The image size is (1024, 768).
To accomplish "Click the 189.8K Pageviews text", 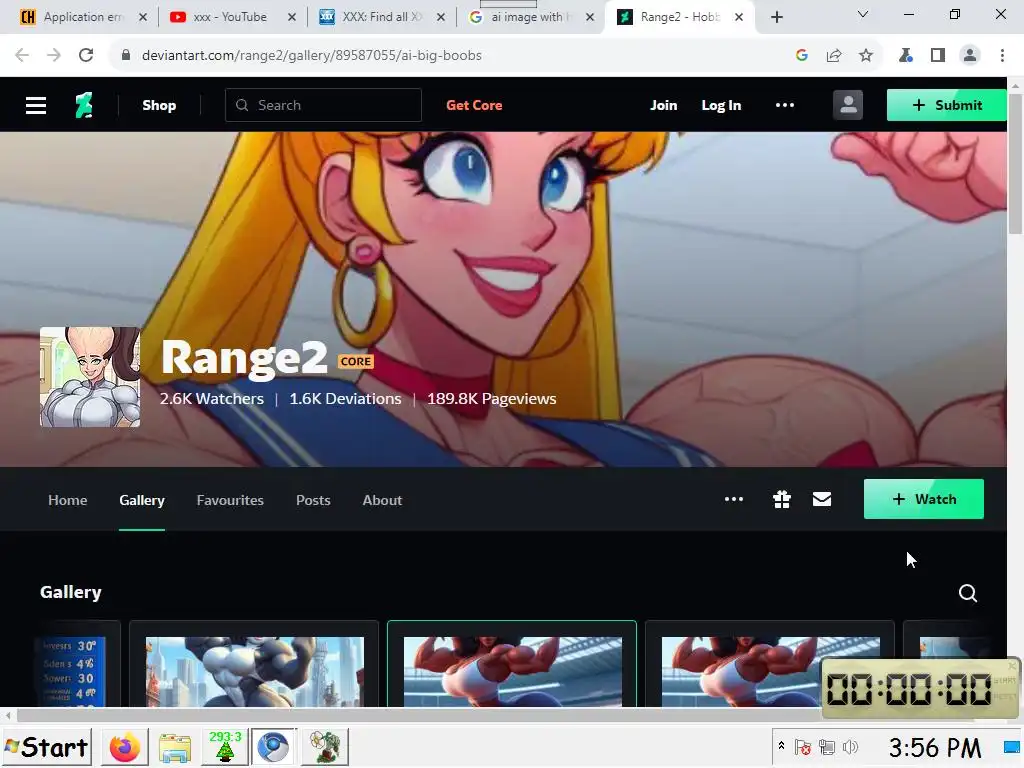I will 491,398.
